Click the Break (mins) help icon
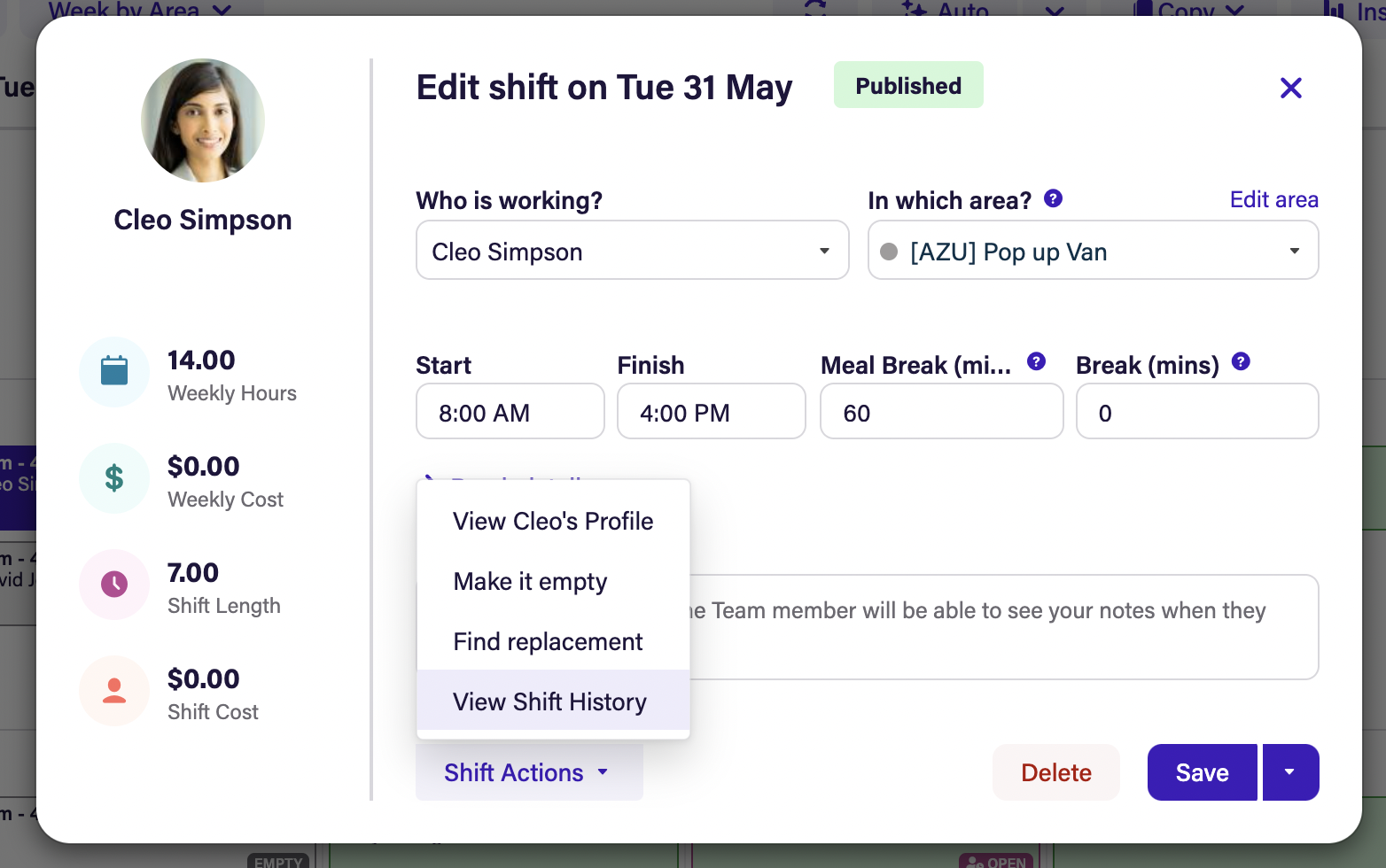The width and height of the screenshot is (1386, 868). tap(1241, 361)
